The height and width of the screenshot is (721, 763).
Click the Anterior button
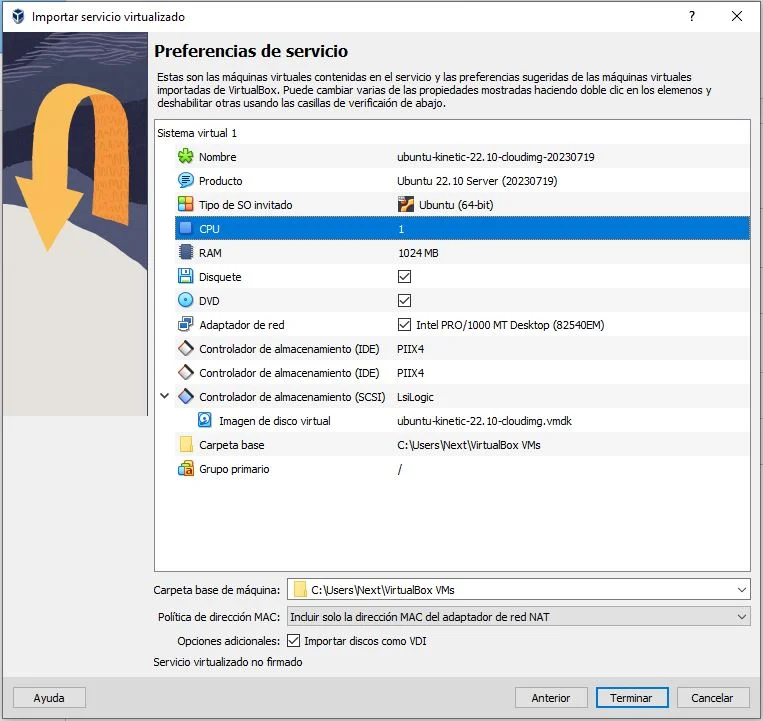(551, 698)
